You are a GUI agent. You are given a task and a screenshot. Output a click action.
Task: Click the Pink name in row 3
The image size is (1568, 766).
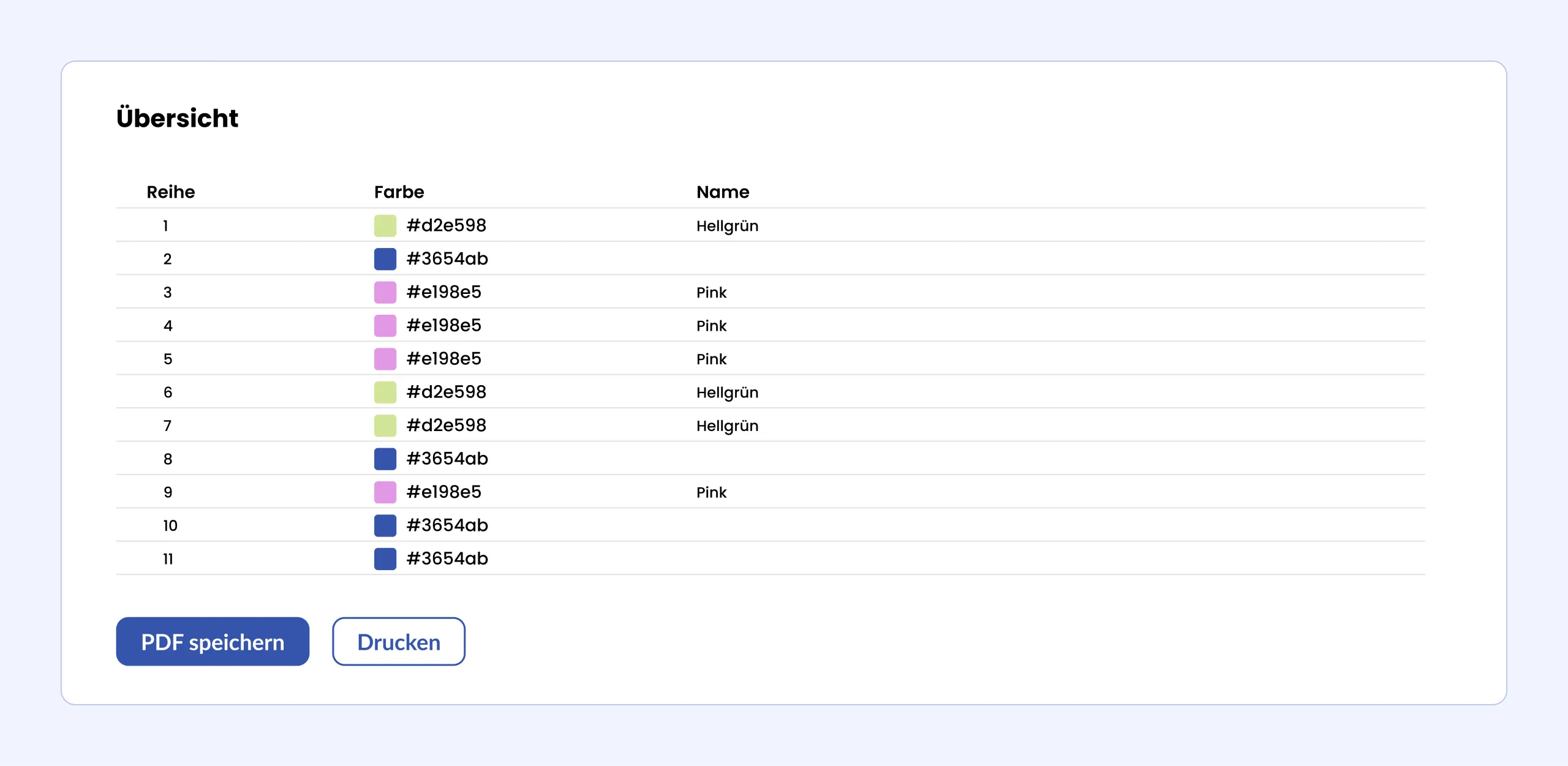(x=712, y=293)
